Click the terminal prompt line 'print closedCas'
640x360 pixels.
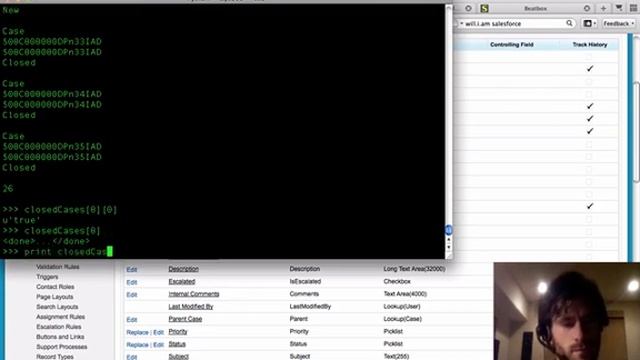coord(57,251)
